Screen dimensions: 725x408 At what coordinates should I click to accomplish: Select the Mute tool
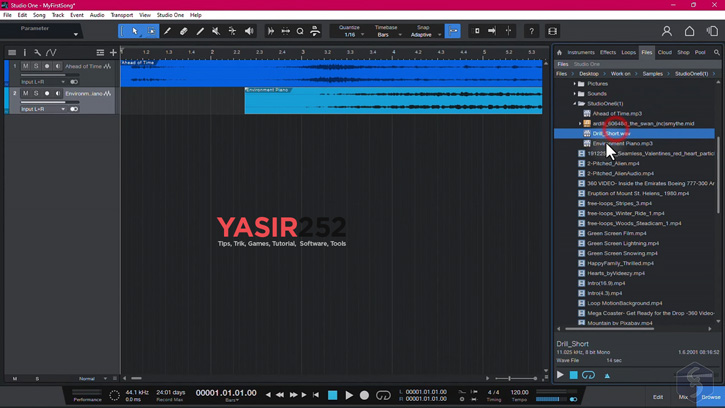[x=216, y=31]
